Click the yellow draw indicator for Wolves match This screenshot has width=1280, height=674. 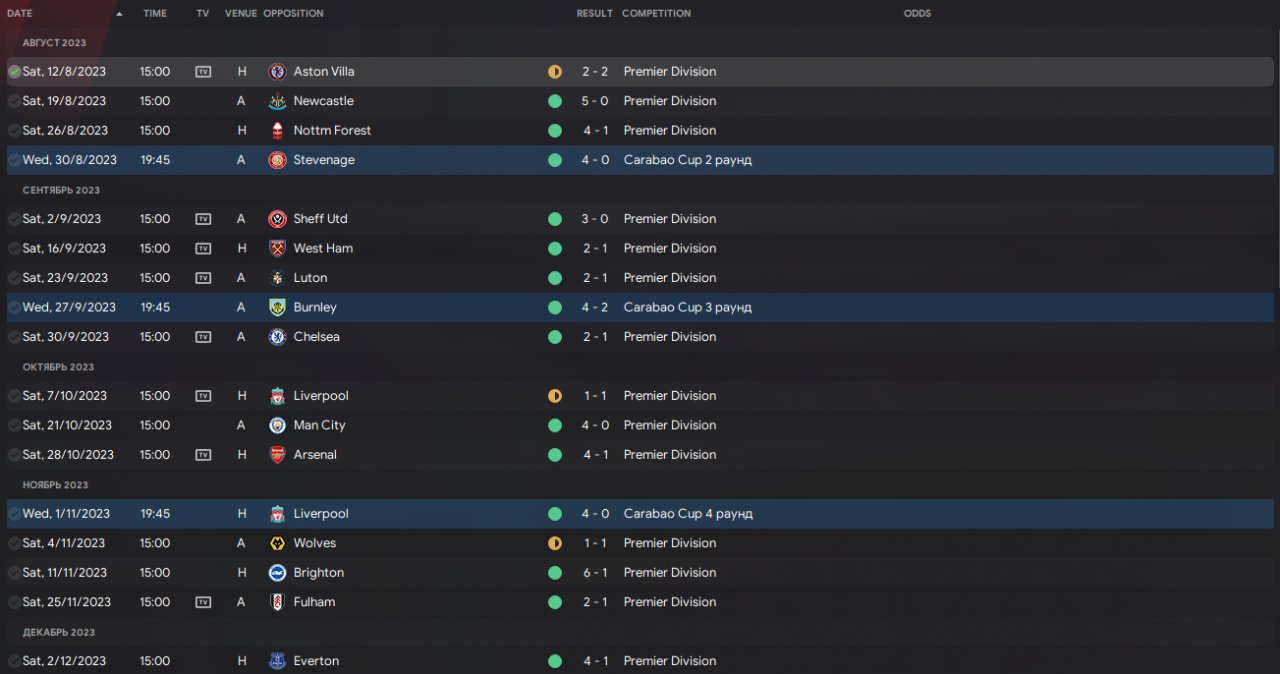[555, 543]
